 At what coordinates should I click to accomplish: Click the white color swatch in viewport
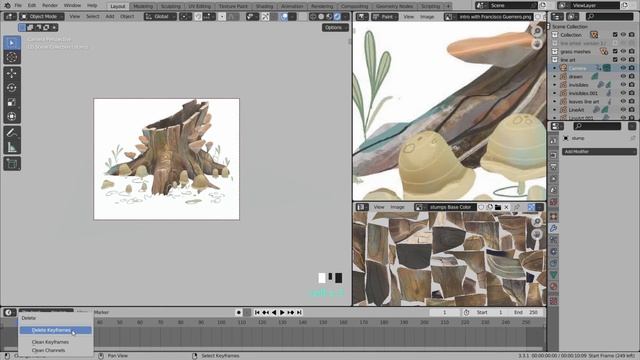(x=322, y=278)
